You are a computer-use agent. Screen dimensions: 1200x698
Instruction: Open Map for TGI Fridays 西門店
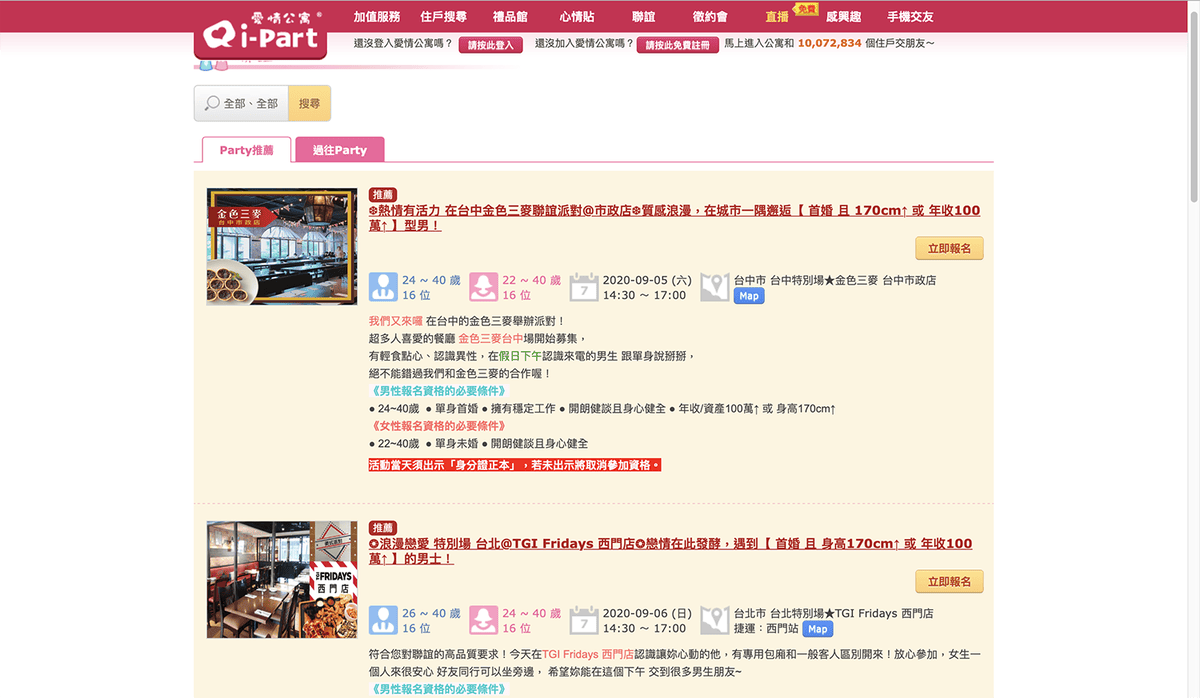(818, 629)
